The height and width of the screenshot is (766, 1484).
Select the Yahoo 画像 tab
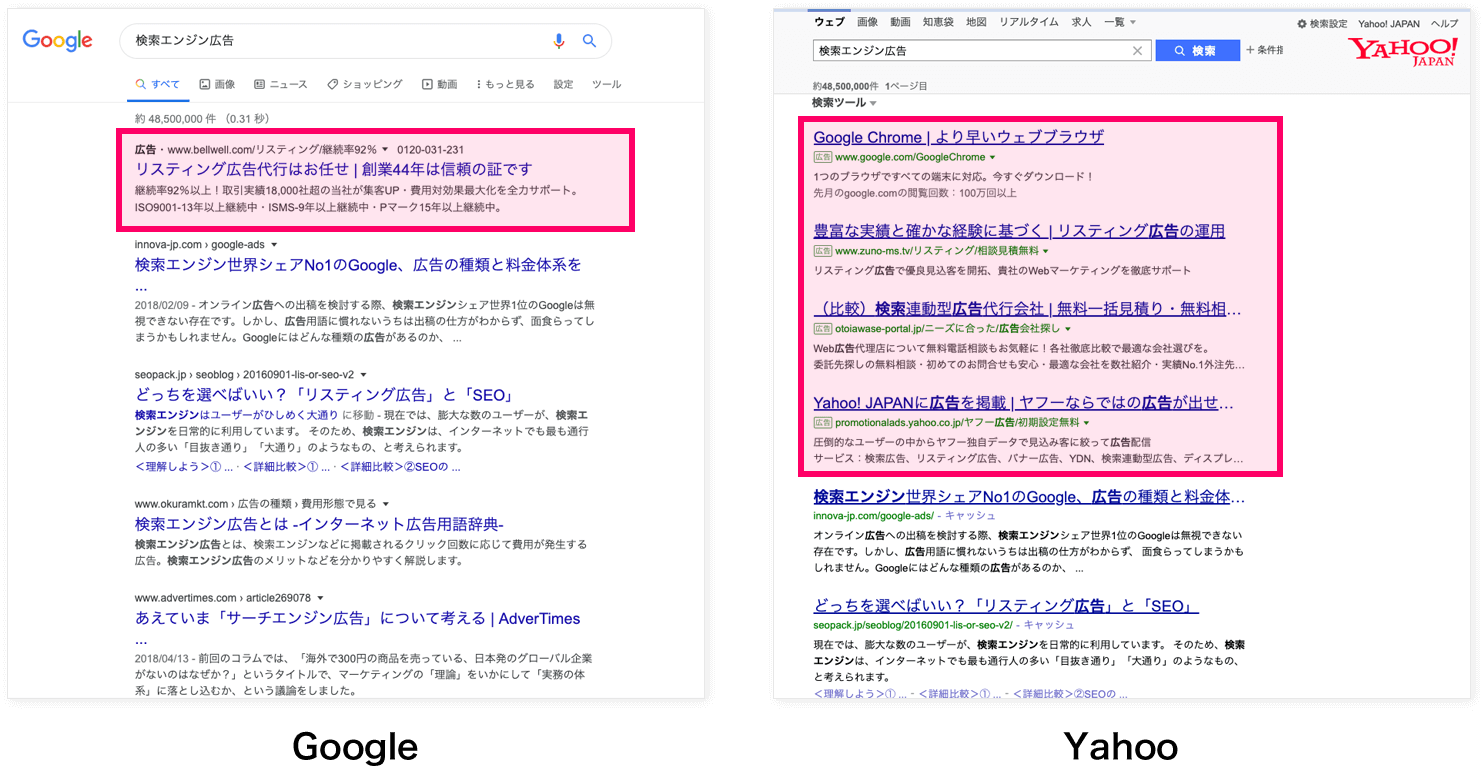click(x=867, y=22)
